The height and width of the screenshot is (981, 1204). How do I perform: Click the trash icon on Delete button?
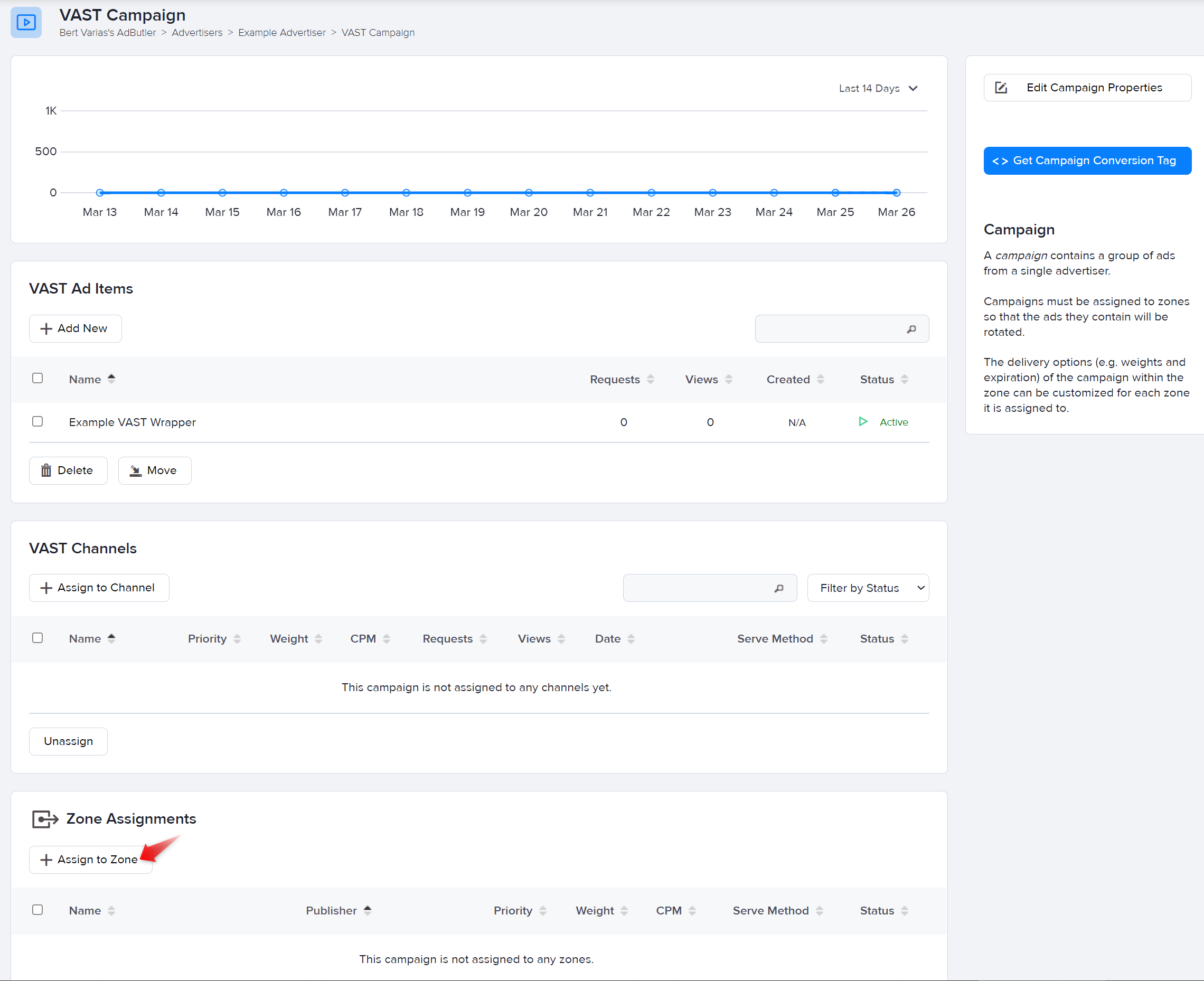(46, 471)
